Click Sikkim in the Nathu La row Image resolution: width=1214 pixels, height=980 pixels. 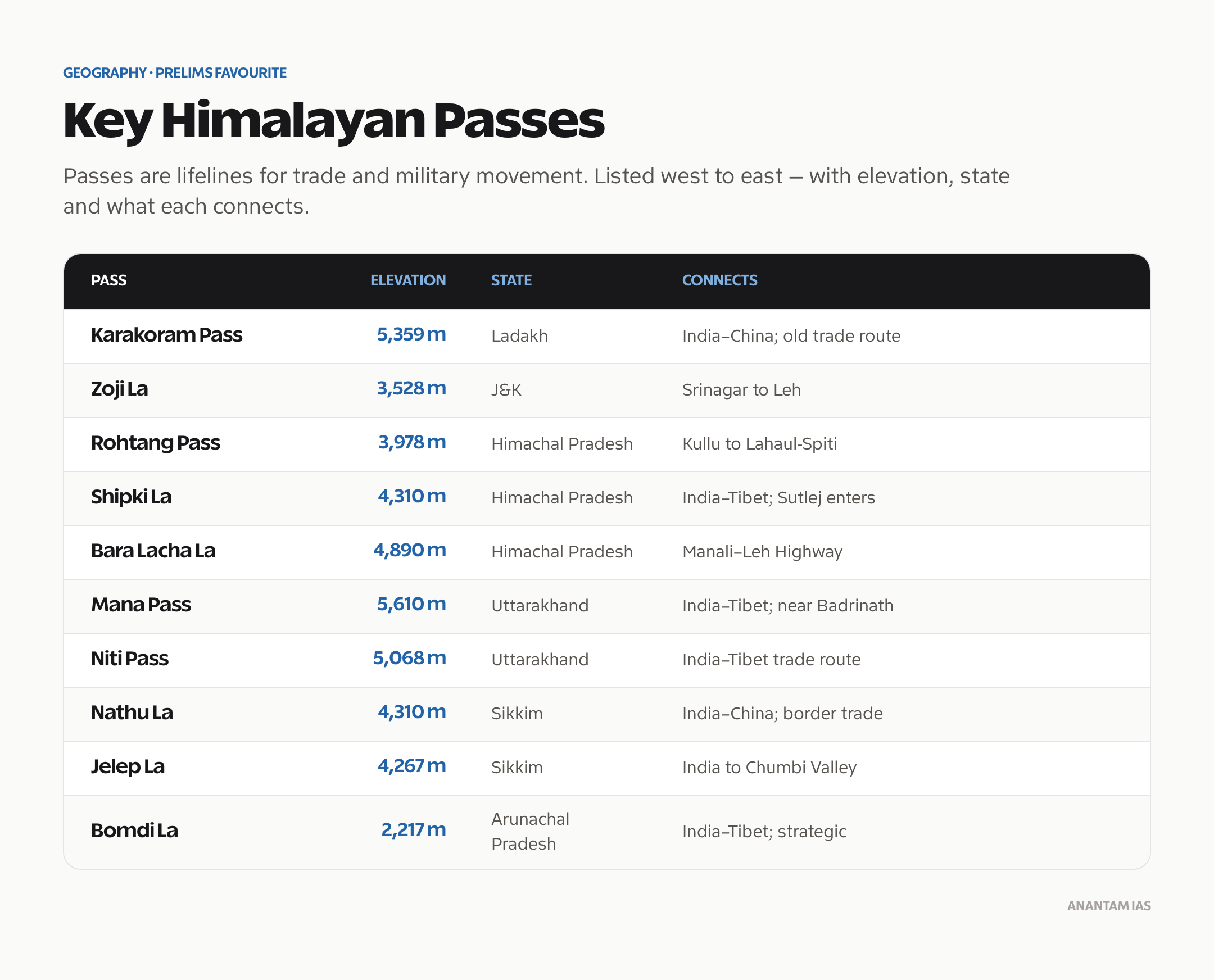coord(517,714)
